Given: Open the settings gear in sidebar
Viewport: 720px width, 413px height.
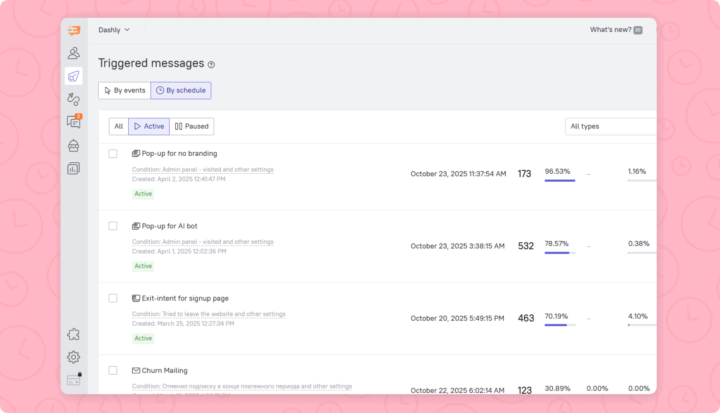Looking at the screenshot, I should pos(74,357).
